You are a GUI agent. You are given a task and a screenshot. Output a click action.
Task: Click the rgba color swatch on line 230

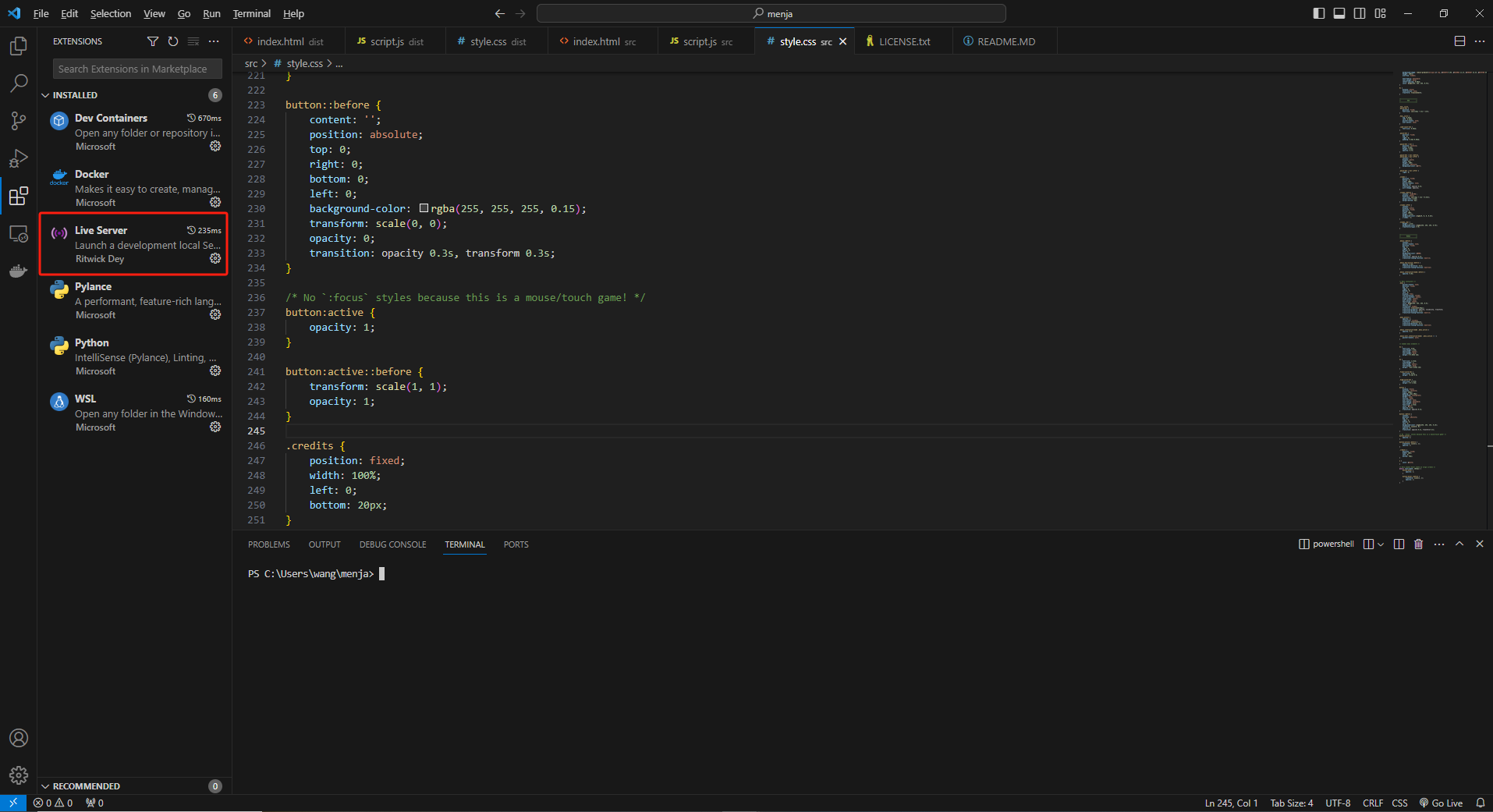tap(424, 208)
